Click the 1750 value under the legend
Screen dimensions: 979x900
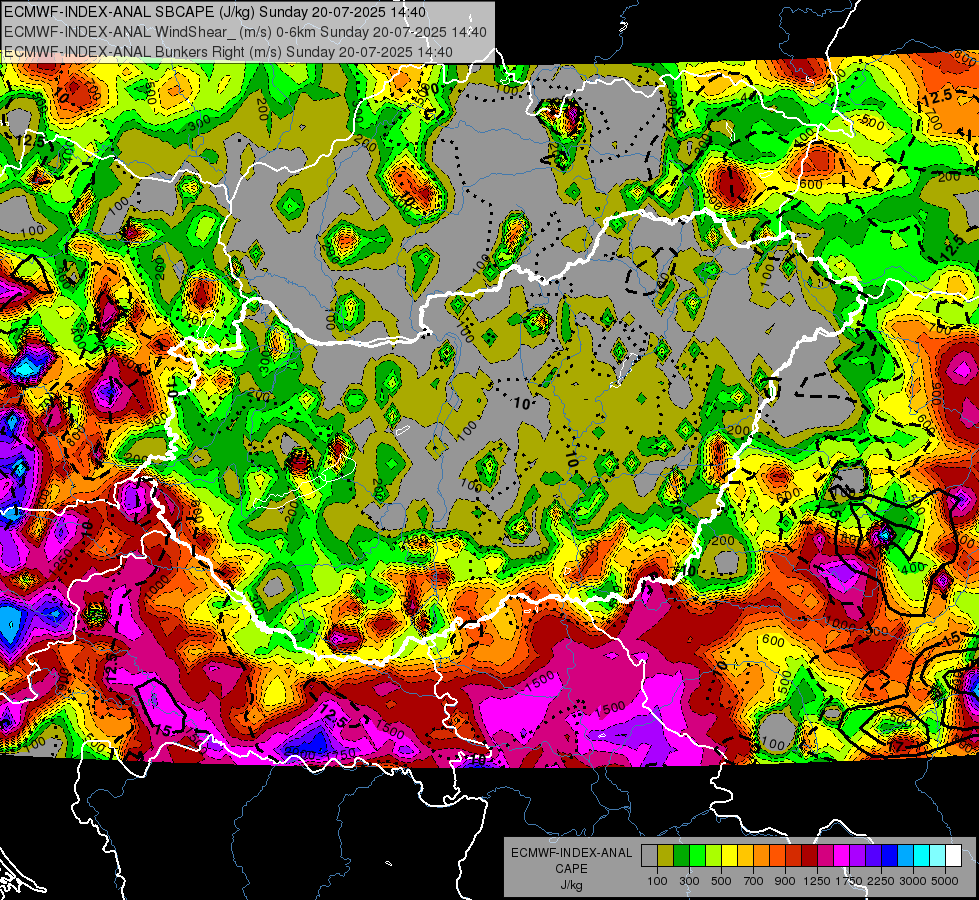(850, 881)
